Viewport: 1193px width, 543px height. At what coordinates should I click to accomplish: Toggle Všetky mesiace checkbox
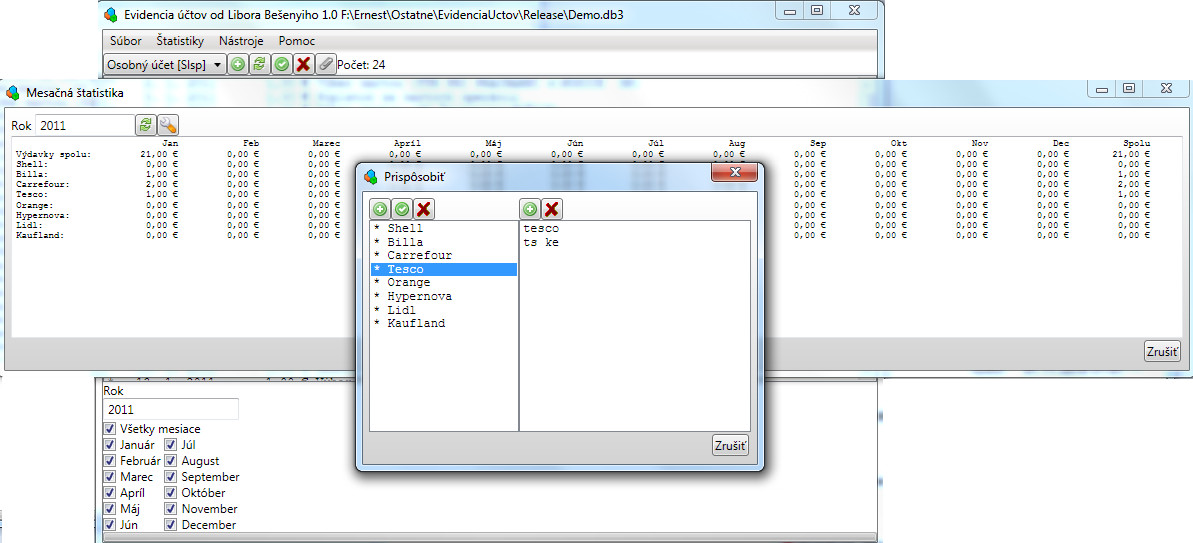click(110, 428)
